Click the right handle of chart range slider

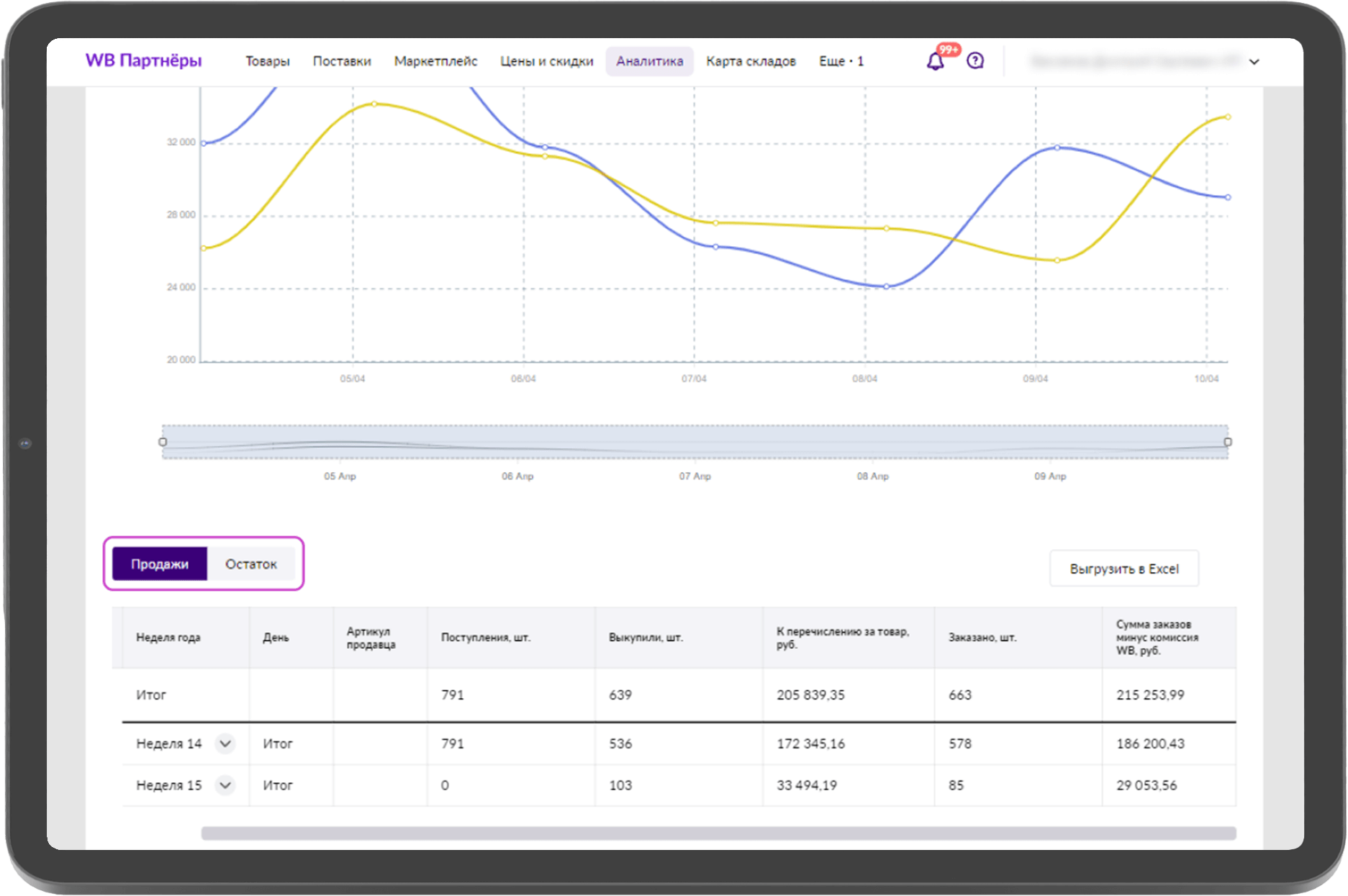(1228, 442)
